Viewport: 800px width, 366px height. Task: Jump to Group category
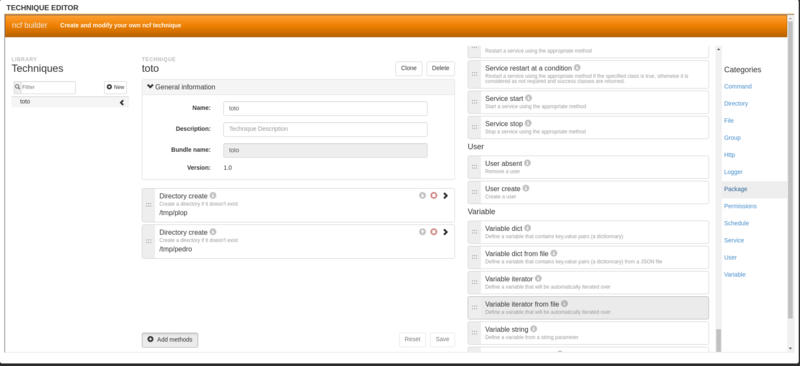tap(732, 138)
